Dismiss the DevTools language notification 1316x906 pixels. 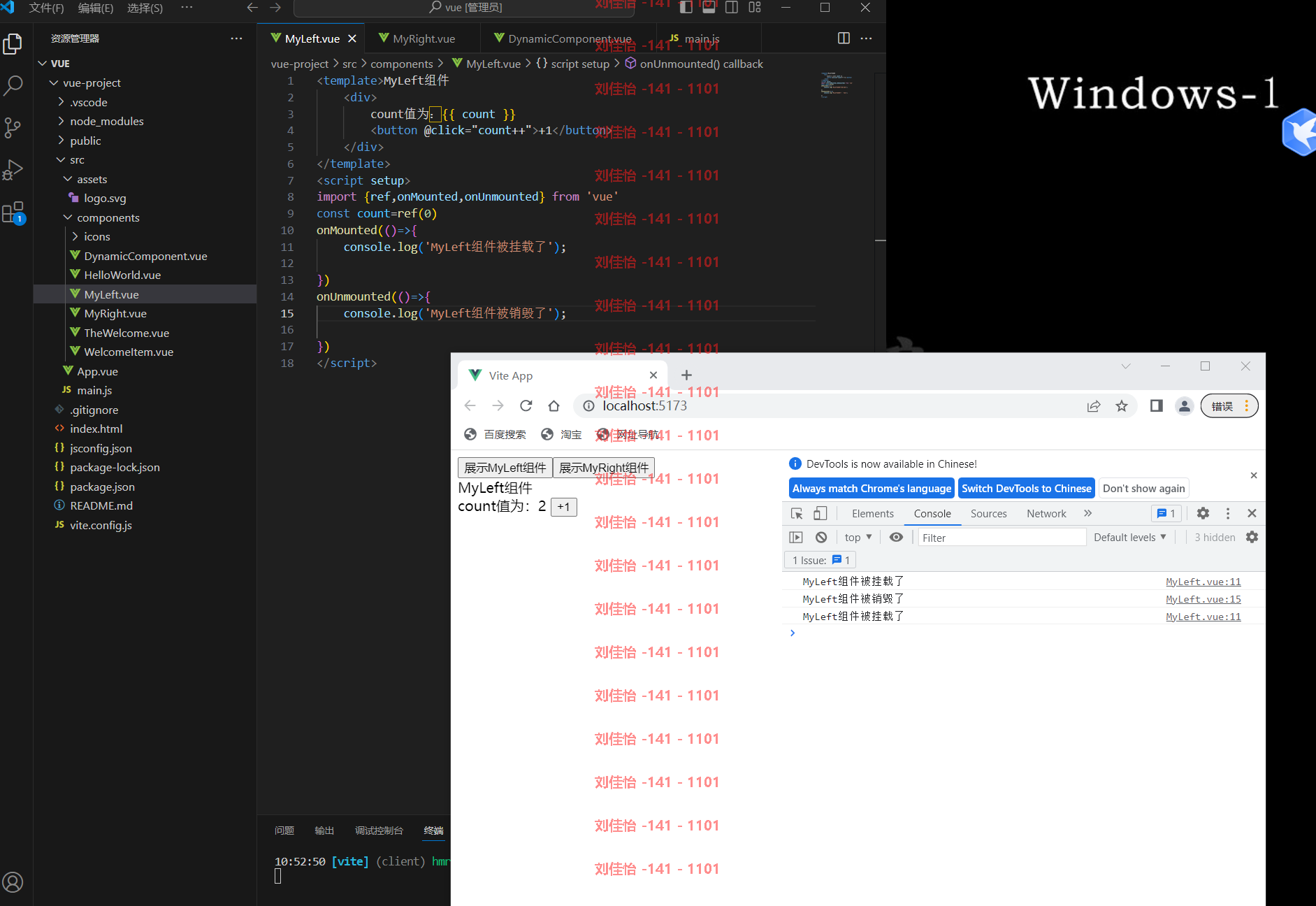pos(1254,475)
